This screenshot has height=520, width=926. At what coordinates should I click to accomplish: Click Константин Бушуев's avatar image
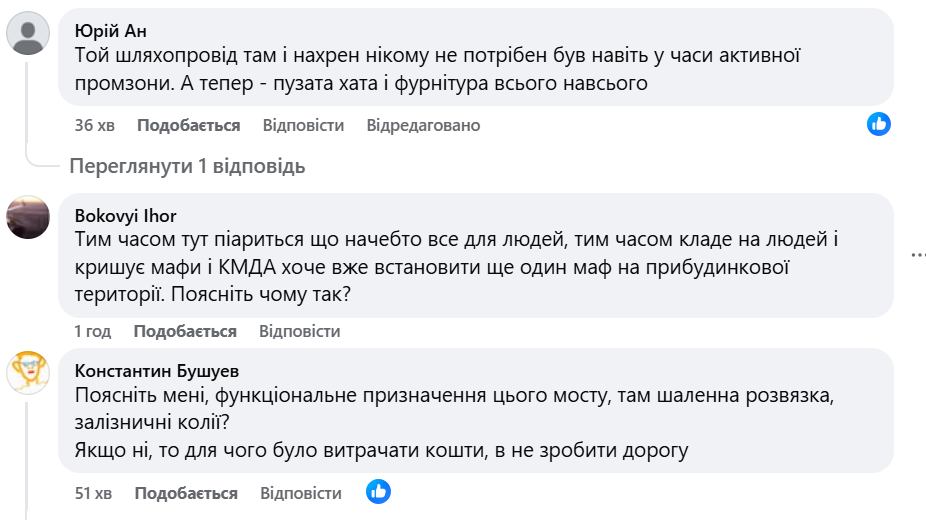point(28,372)
